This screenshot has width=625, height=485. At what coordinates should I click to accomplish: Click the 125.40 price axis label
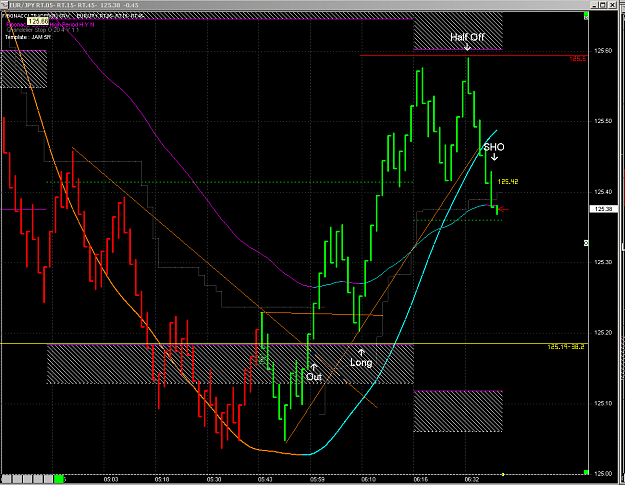pos(603,192)
